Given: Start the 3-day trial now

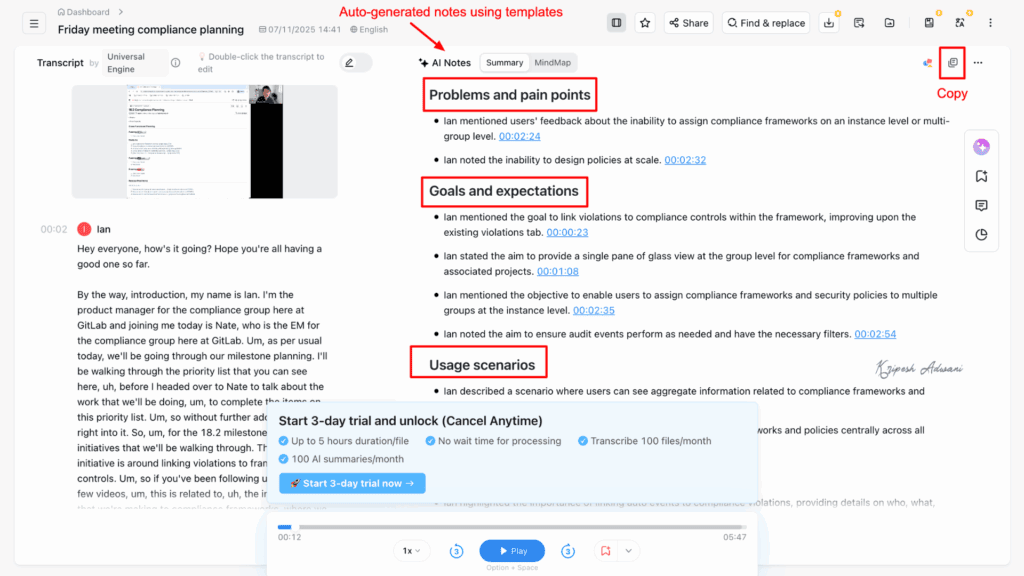Looking at the screenshot, I should coord(352,483).
